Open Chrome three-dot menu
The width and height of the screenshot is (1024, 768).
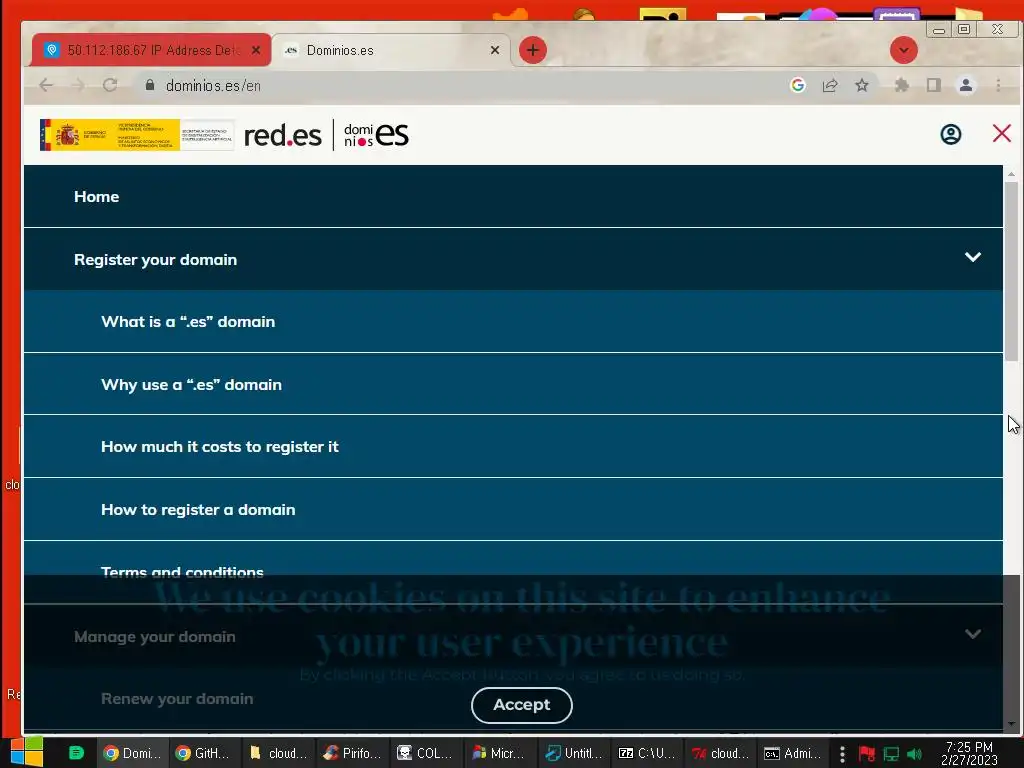pos(998,85)
